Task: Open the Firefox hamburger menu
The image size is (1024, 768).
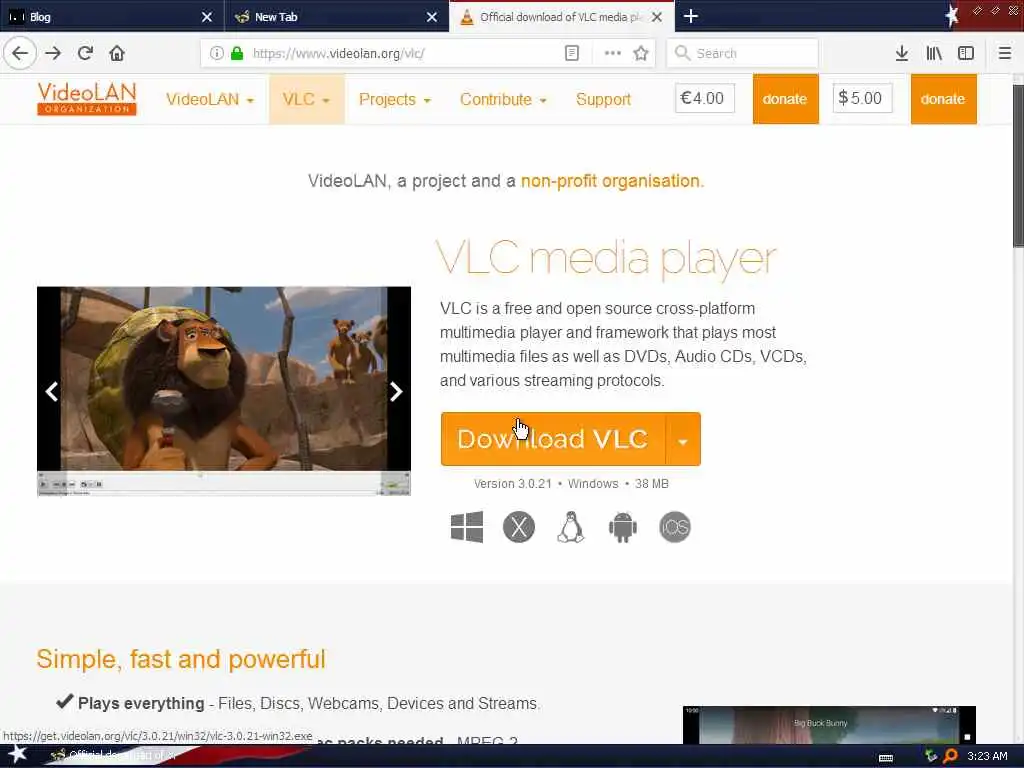Action: pos(1005,53)
